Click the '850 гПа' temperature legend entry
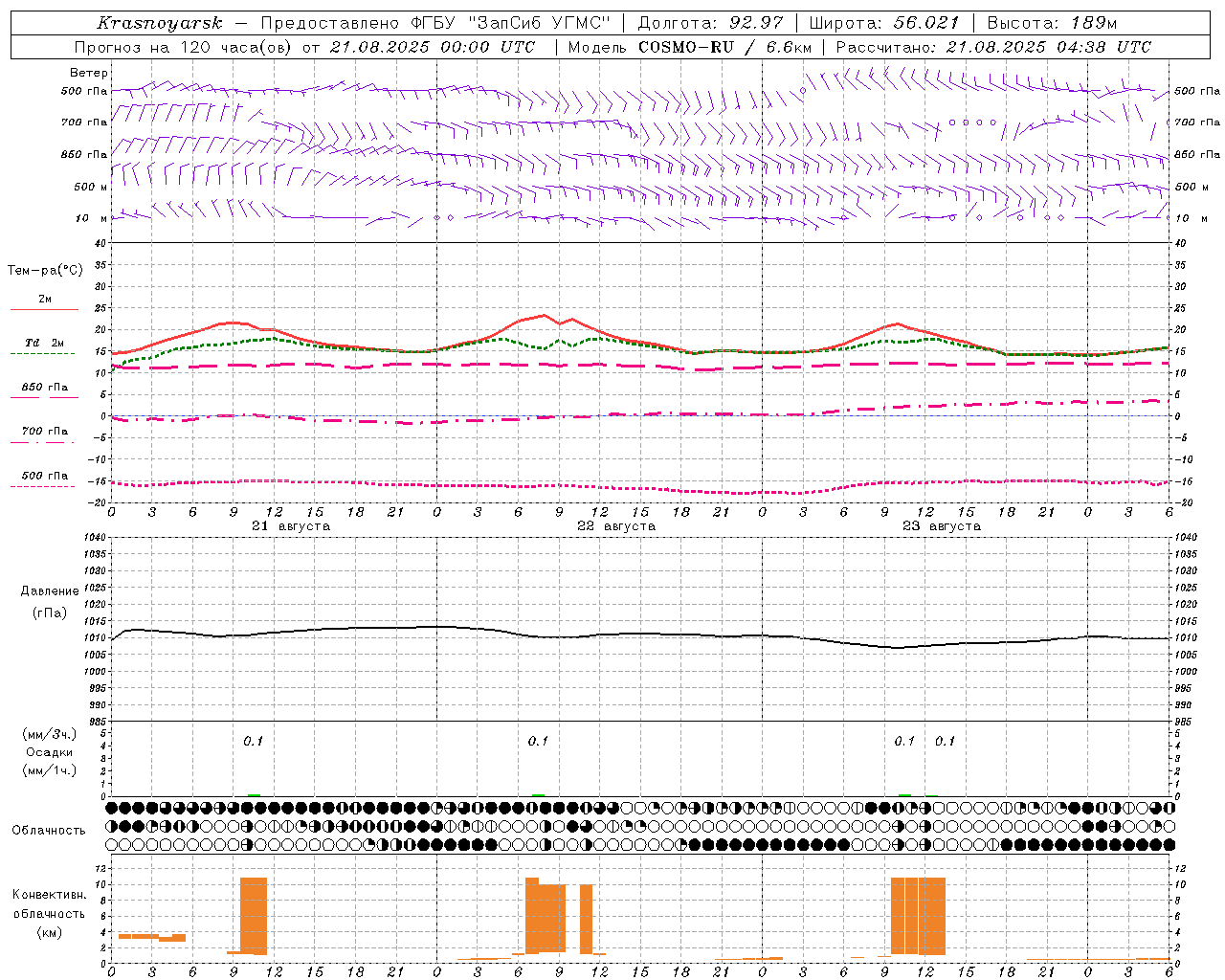Screen dimensions: 1225x980 tap(44, 388)
